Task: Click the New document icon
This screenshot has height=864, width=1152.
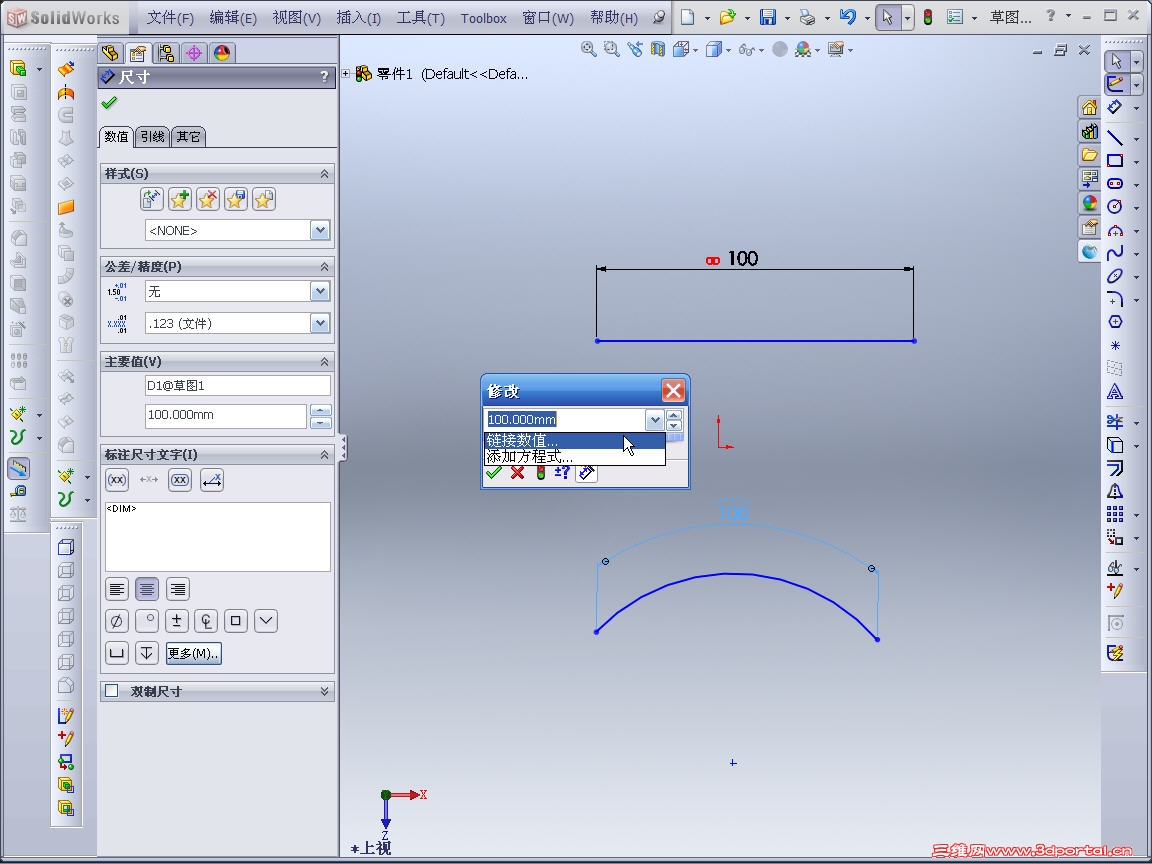Action: point(688,17)
